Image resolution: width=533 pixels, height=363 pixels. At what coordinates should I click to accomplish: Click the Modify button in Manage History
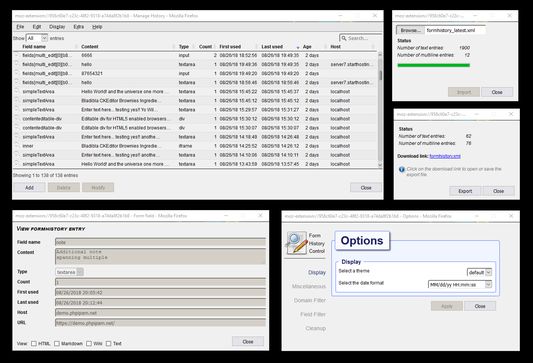coord(98,187)
